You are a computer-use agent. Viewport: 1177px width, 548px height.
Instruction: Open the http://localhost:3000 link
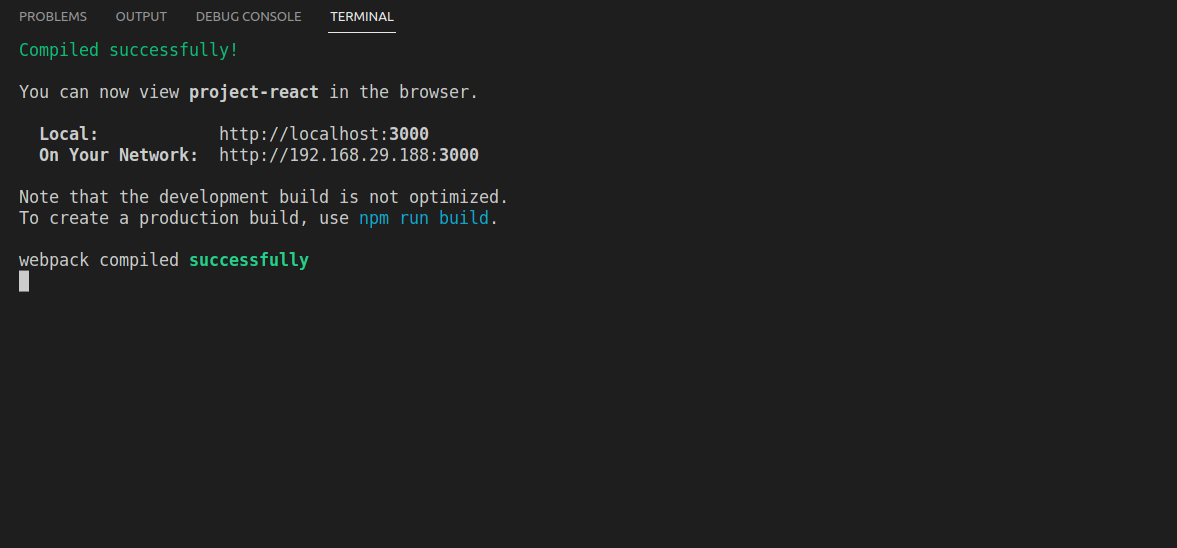(324, 134)
